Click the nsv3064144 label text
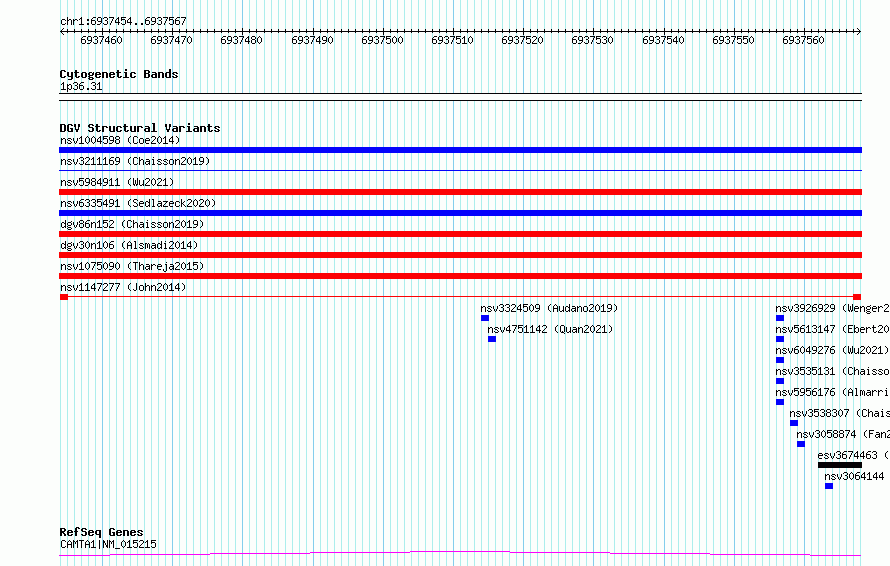This screenshot has width=890, height=566. pos(854,476)
